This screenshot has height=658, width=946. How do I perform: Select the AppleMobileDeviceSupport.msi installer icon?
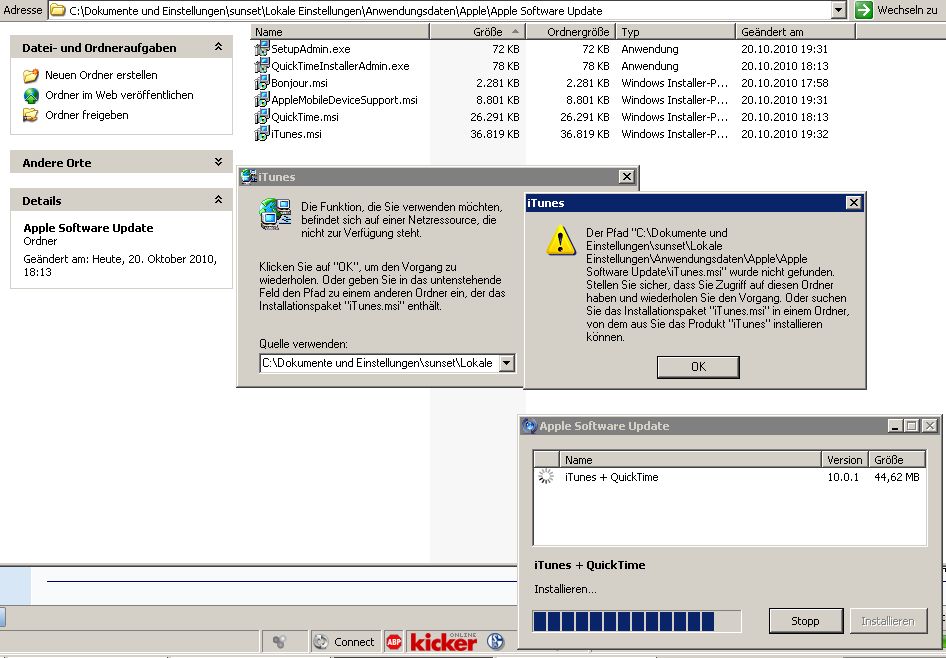[262, 100]
